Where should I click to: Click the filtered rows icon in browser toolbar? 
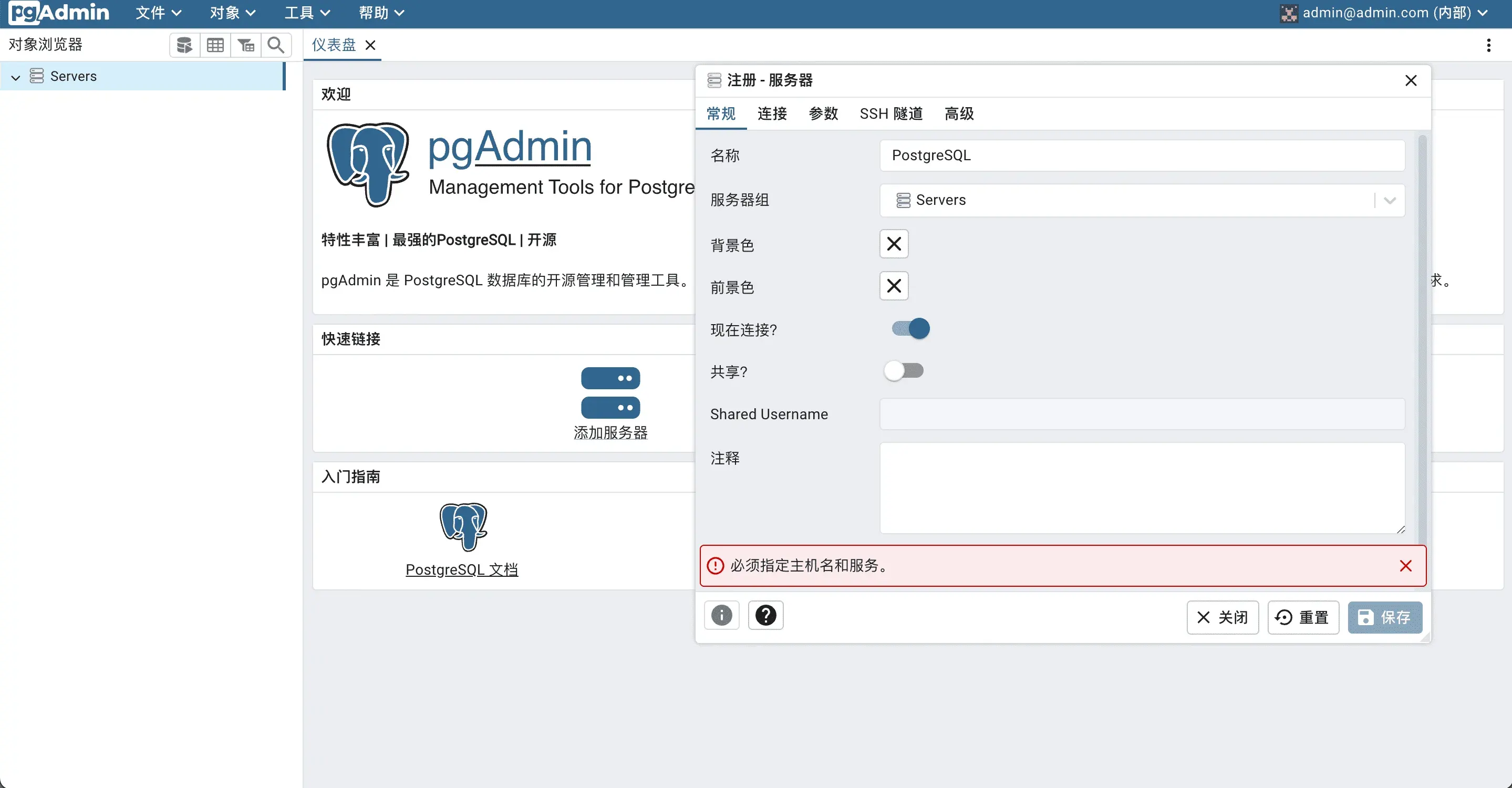(x=246, y=45)
